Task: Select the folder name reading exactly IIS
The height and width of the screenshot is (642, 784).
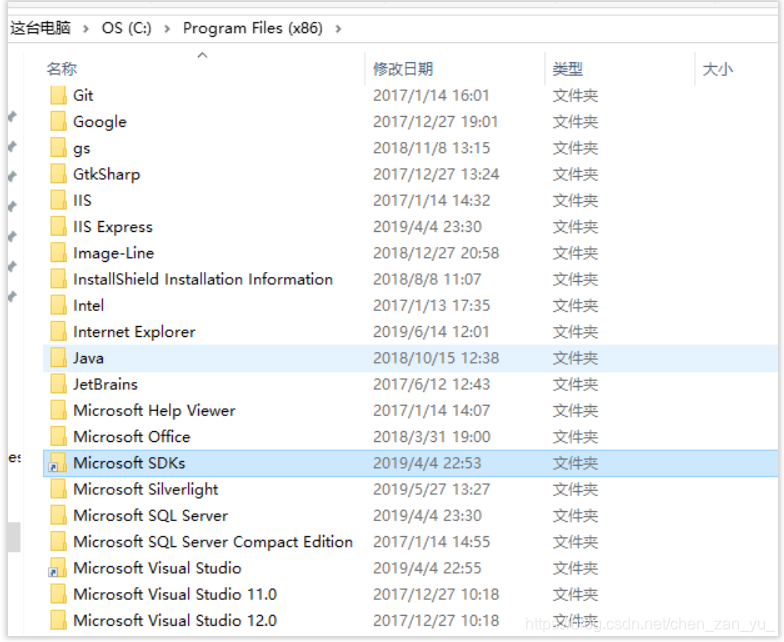Action: point(82,200)
